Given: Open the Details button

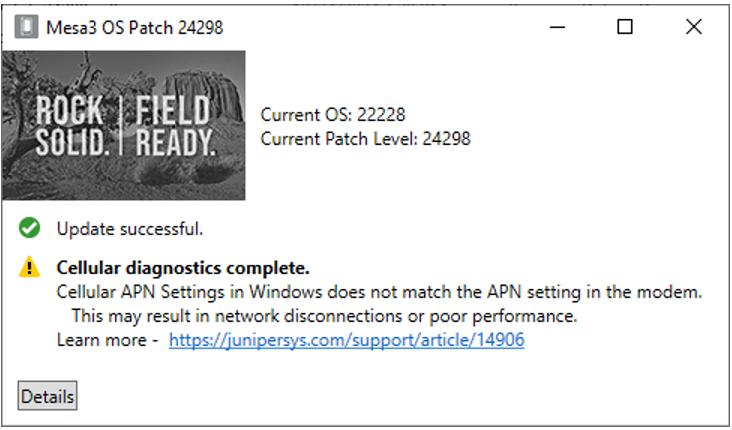Looking at the screenshot, I should click(47, 396).
